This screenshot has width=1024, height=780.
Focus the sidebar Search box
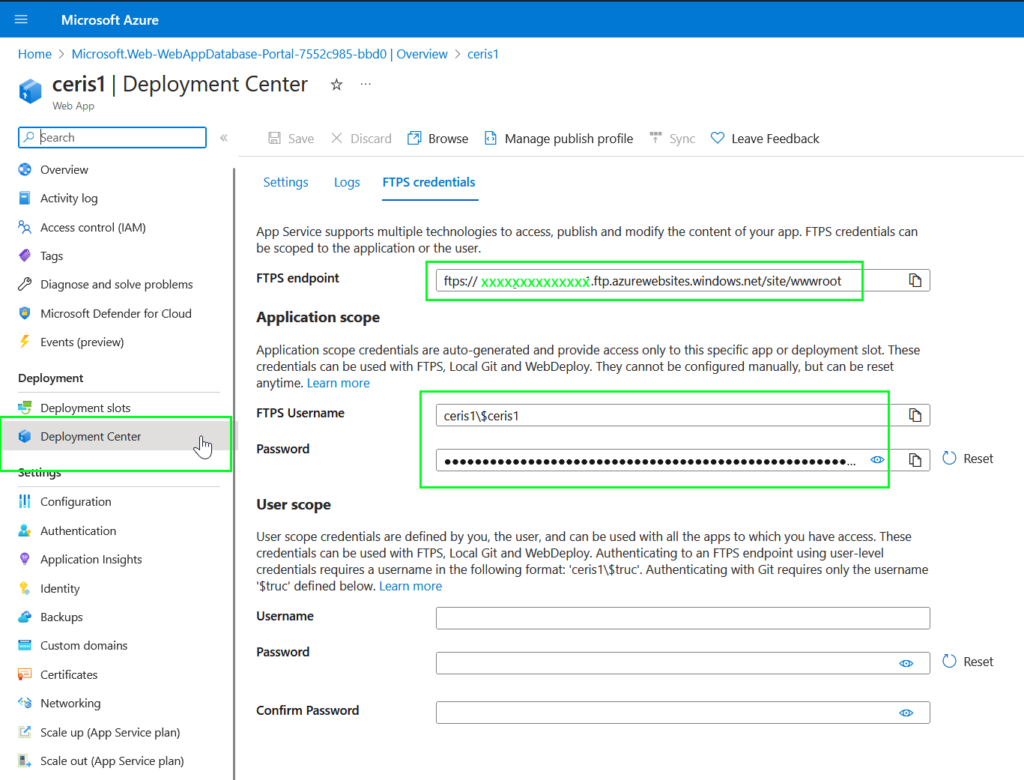[x=112, y=137]
